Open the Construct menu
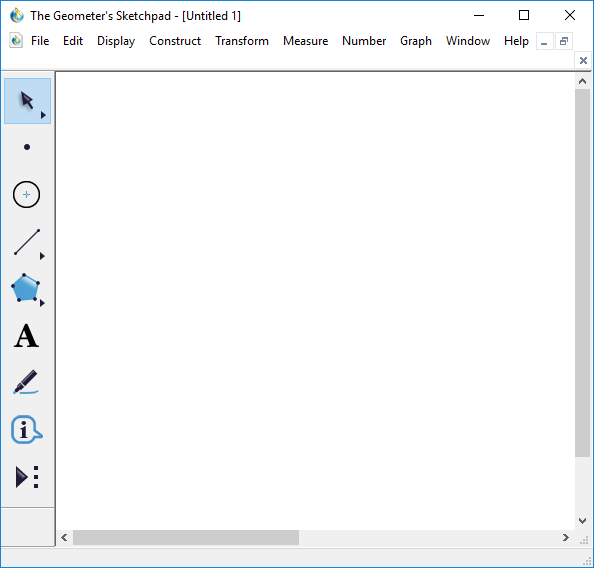Viewport: 594px width, 568px height. point(175,41)
